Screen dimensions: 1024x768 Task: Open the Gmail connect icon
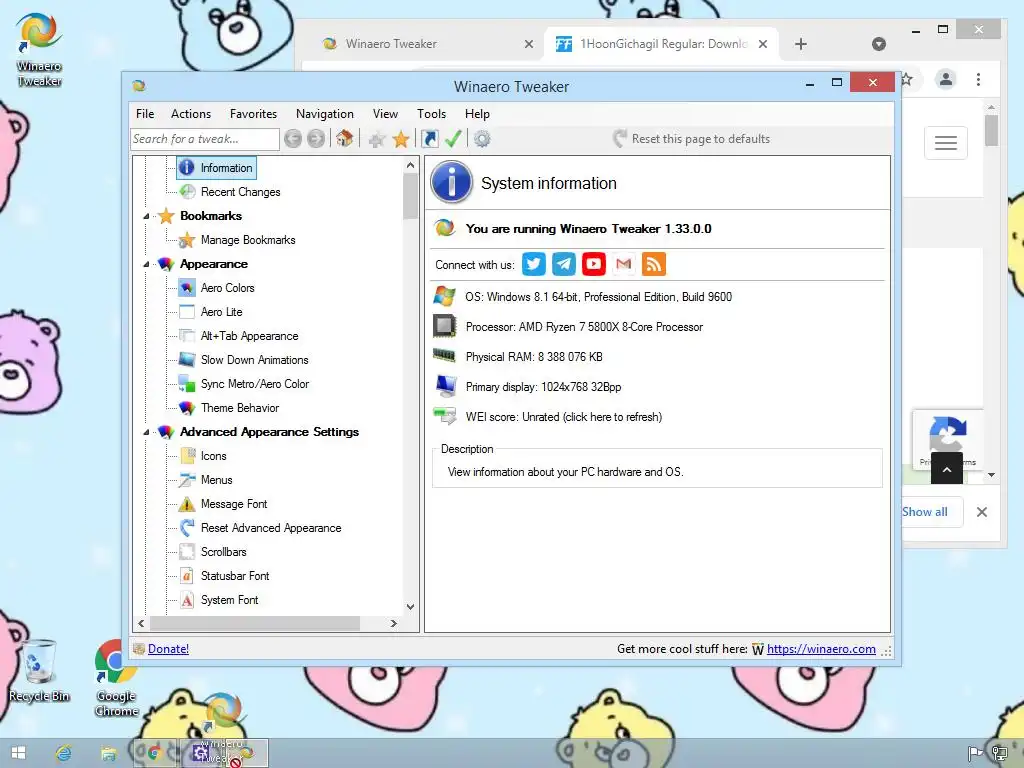pos(624,264)
